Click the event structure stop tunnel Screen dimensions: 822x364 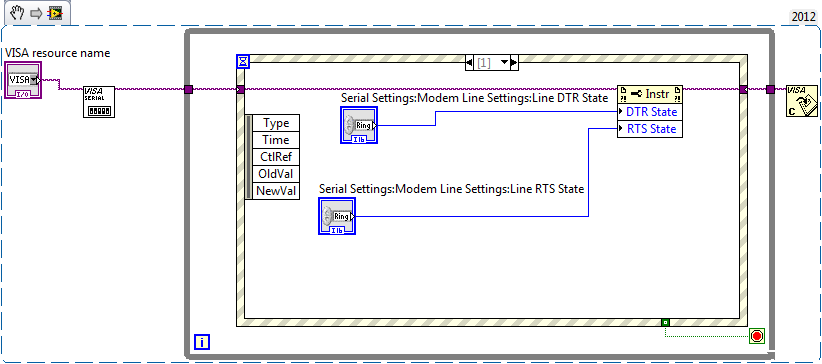tap(665, 322)
